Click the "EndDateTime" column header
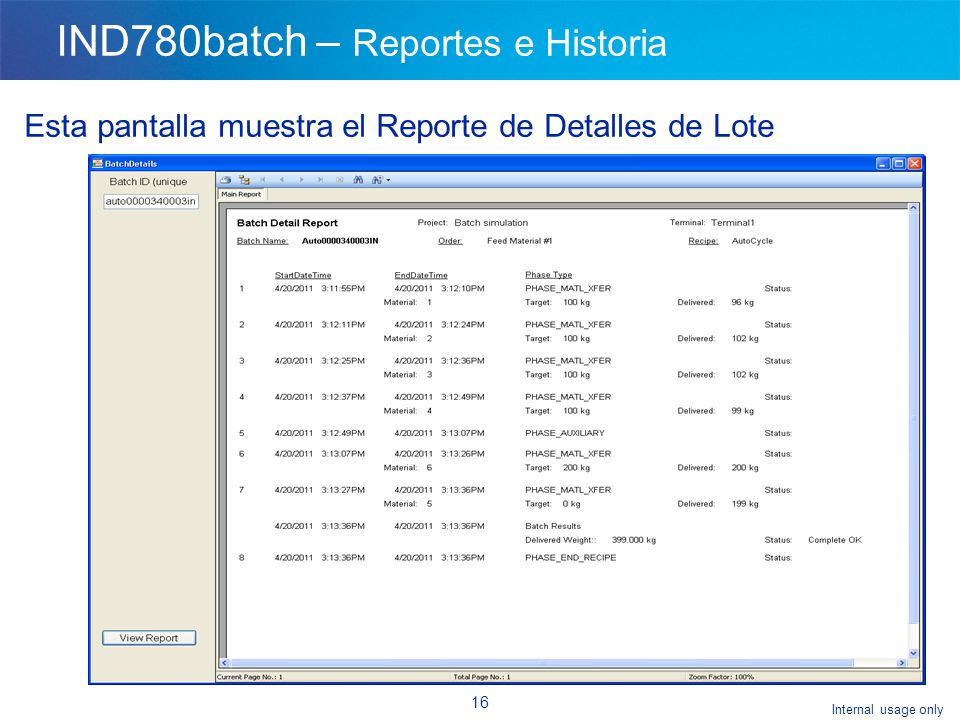The width and height of the screenshot is (960, 720). (421, 276)
